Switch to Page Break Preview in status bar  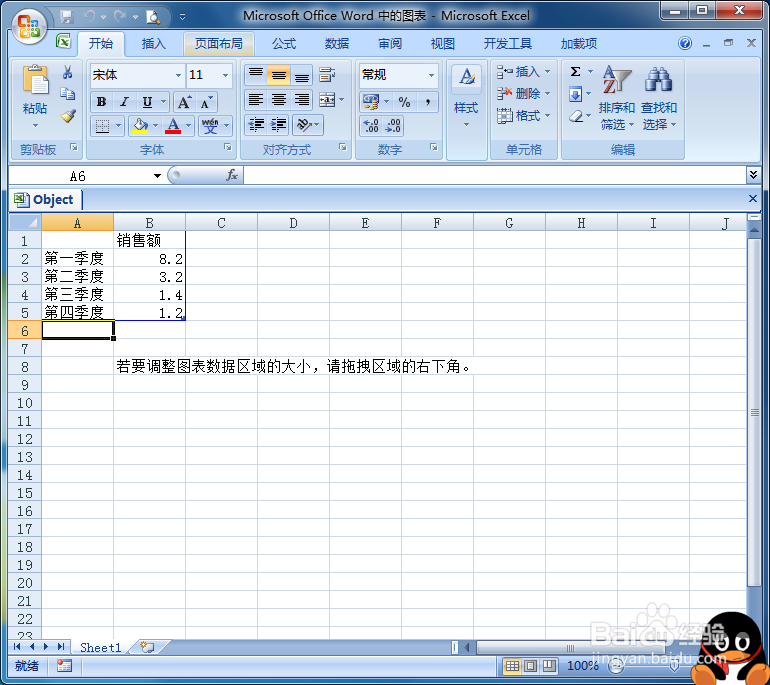[549, 666]
